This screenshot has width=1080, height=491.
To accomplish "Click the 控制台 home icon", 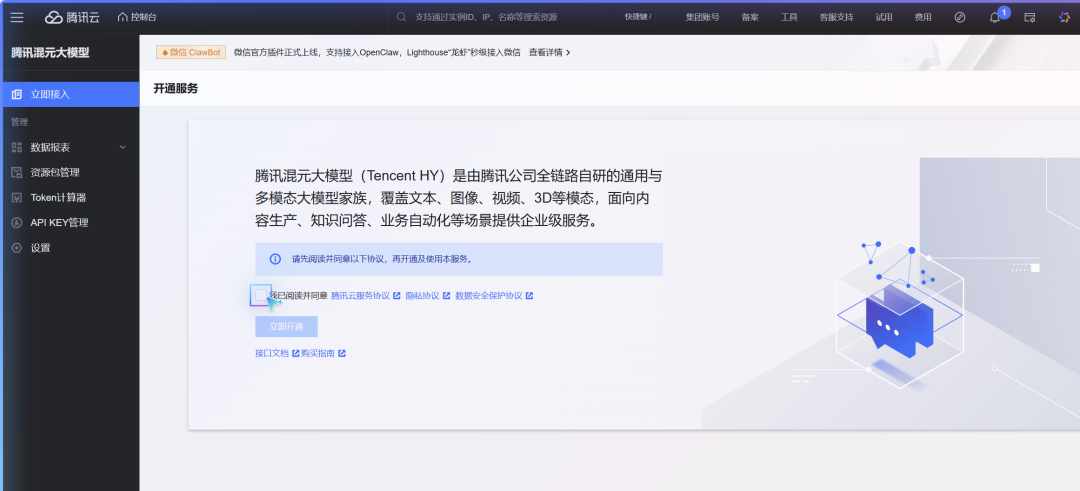I will [x=123, y=17].
